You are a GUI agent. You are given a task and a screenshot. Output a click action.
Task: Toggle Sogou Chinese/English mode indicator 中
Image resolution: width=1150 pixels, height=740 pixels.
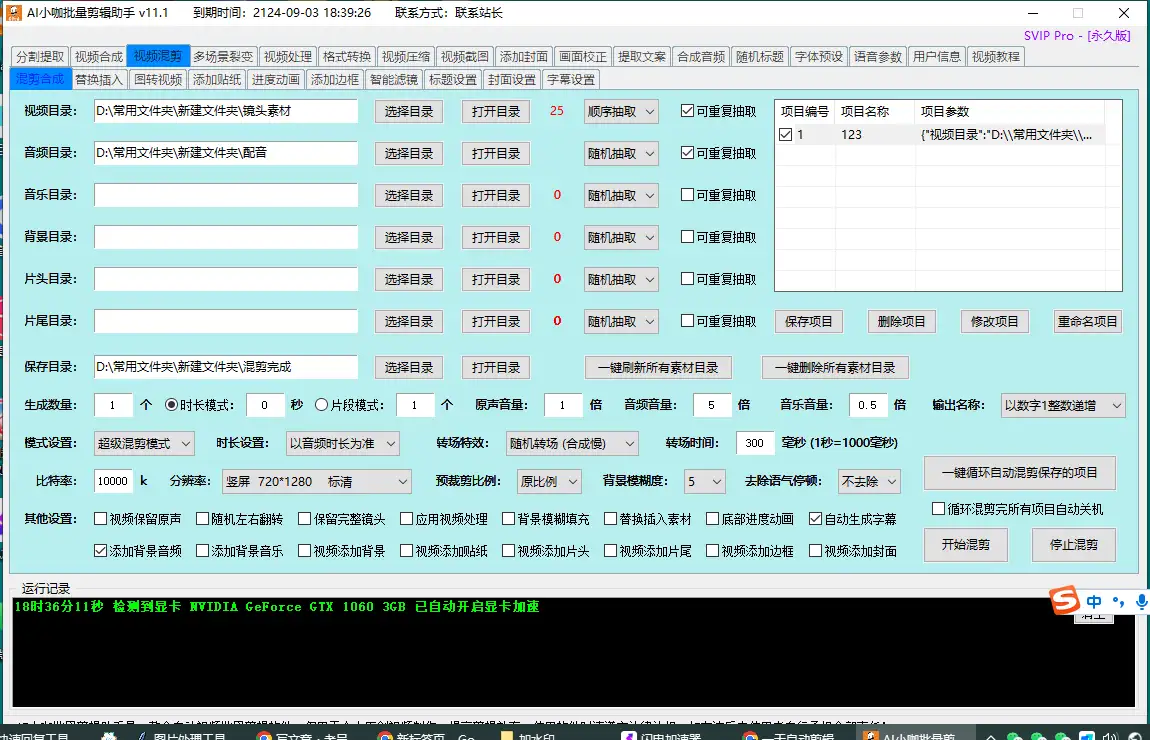pyautogui.click(x=1094, y=602)
